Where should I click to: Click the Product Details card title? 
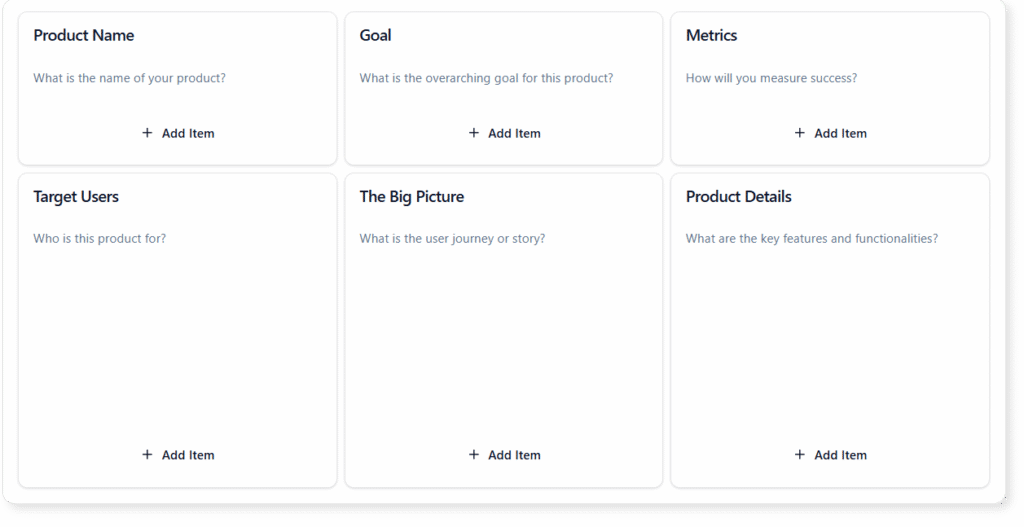coord(739,197)
